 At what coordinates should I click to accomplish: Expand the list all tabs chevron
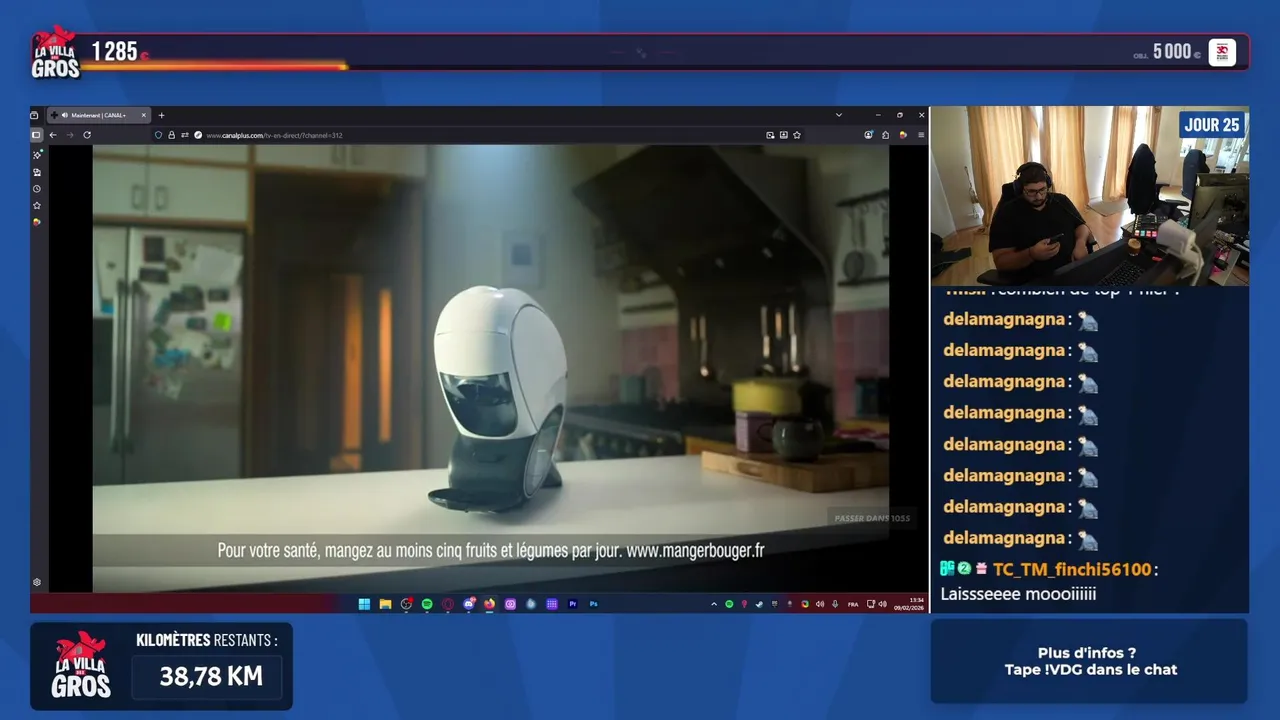point(838,115)
